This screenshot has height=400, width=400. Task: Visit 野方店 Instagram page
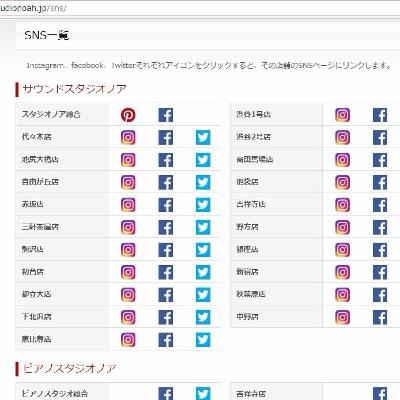tap(342, 227)
